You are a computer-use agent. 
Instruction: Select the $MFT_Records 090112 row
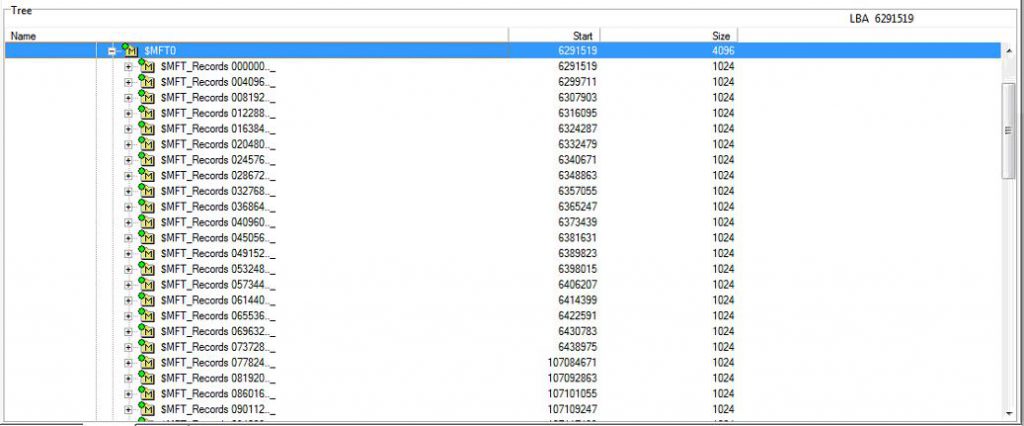point(217,409)
